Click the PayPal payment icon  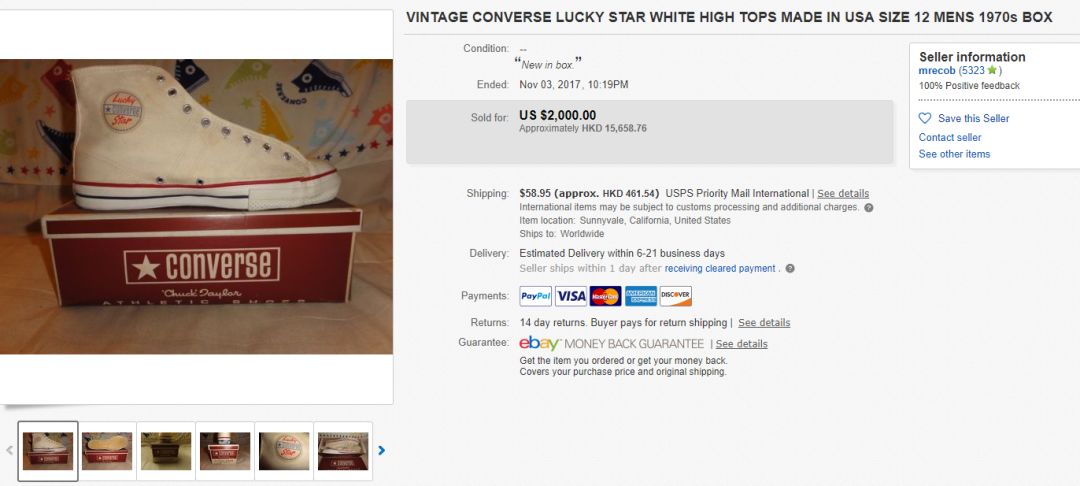[536, 296]
